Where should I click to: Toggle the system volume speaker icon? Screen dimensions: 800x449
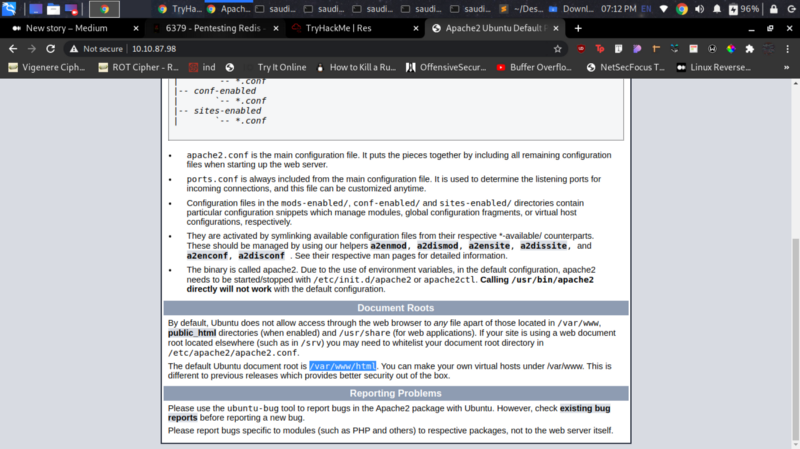[x=699, y=9]
